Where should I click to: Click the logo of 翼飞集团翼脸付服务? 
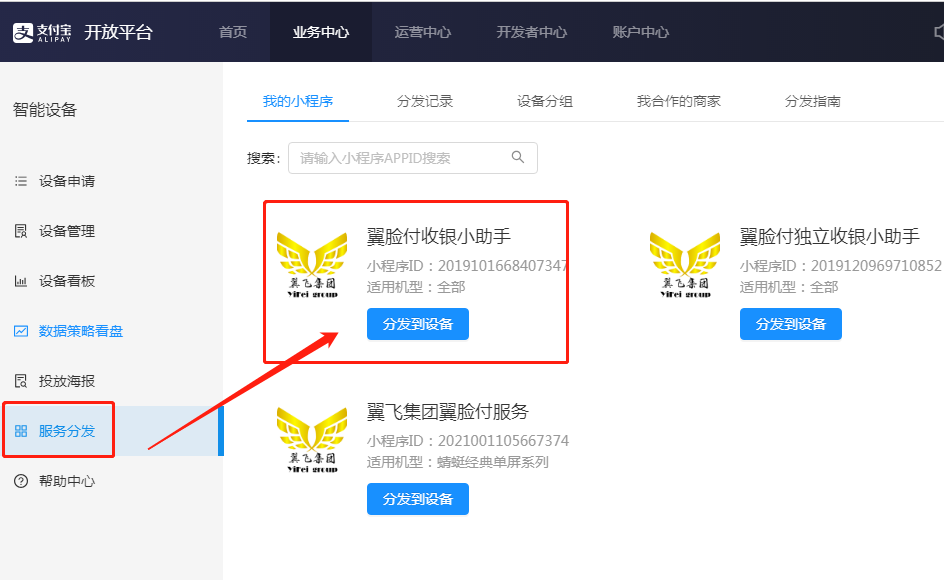click(312, 440)
